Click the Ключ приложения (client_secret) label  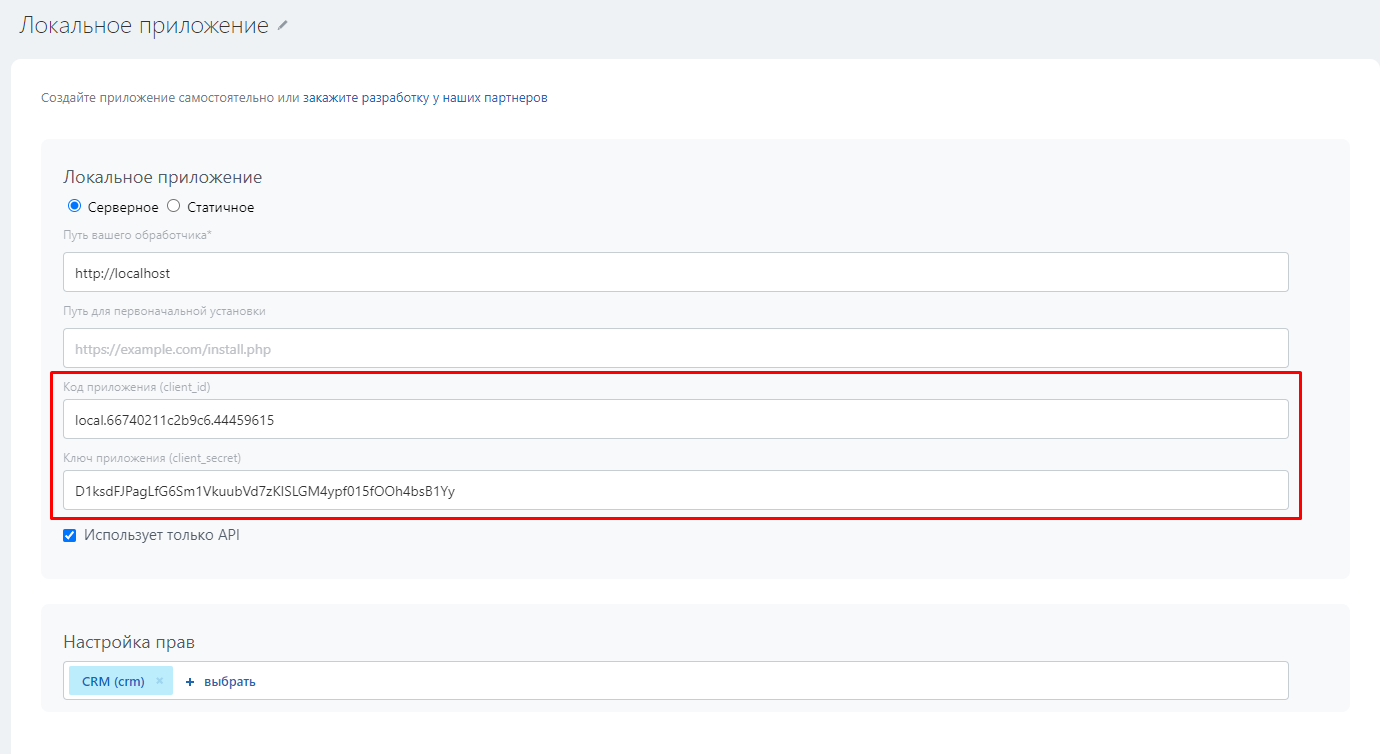(152, 458)
